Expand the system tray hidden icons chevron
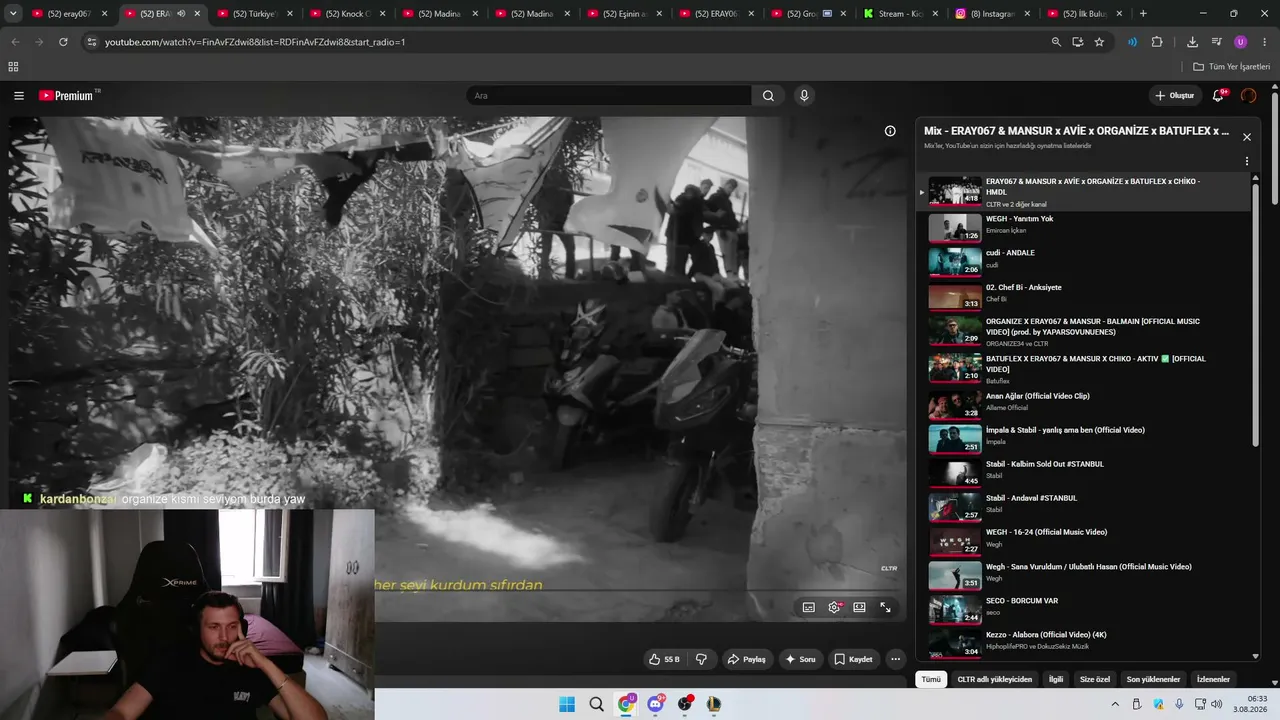The width and height of the screenshot is (1280, 720). pos(1115,704)
